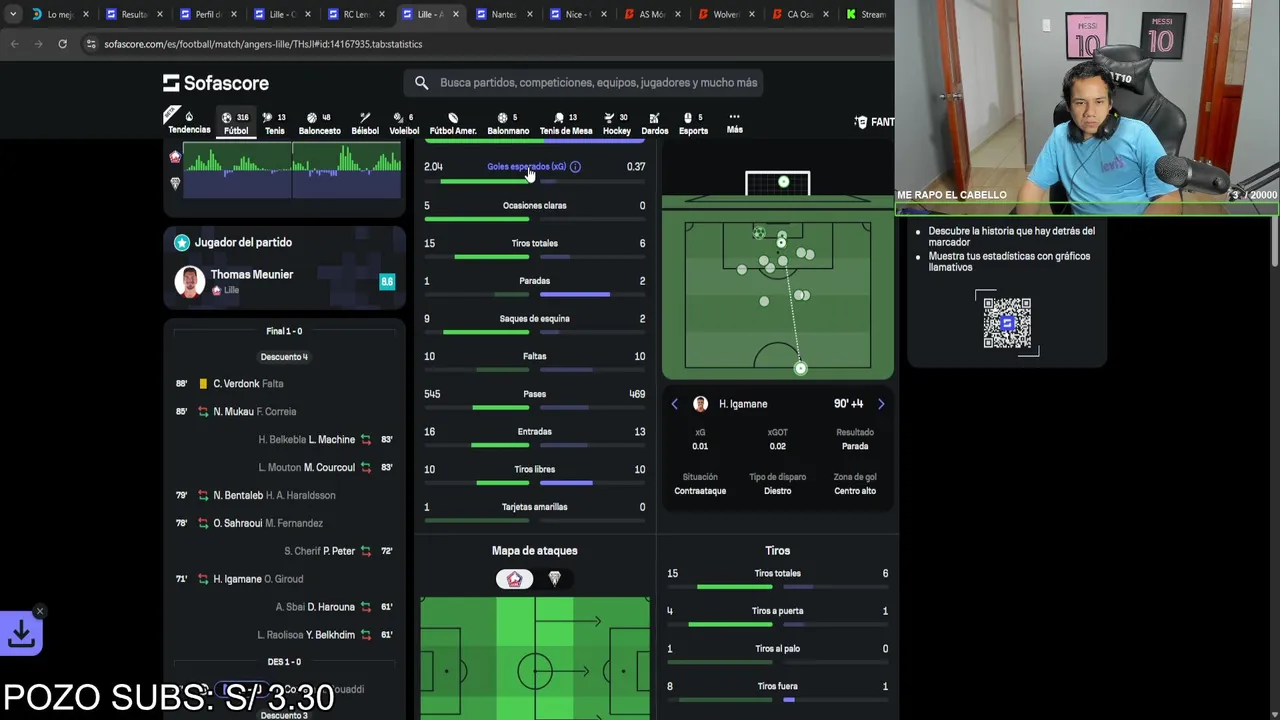Go back in browser
The image size is (1280, 720).
point(15,44)
